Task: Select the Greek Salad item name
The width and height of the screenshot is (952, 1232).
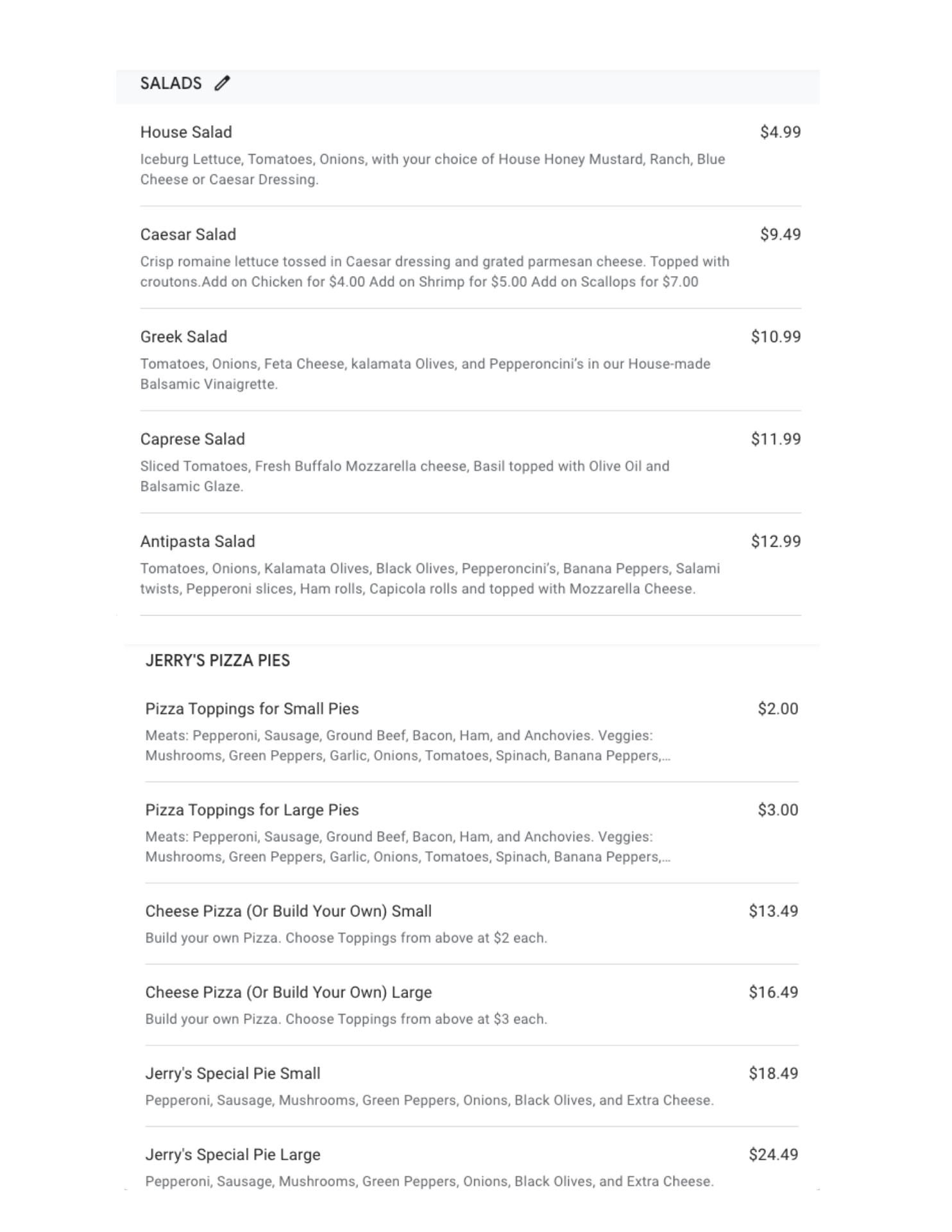Action: tap(183, 337)
